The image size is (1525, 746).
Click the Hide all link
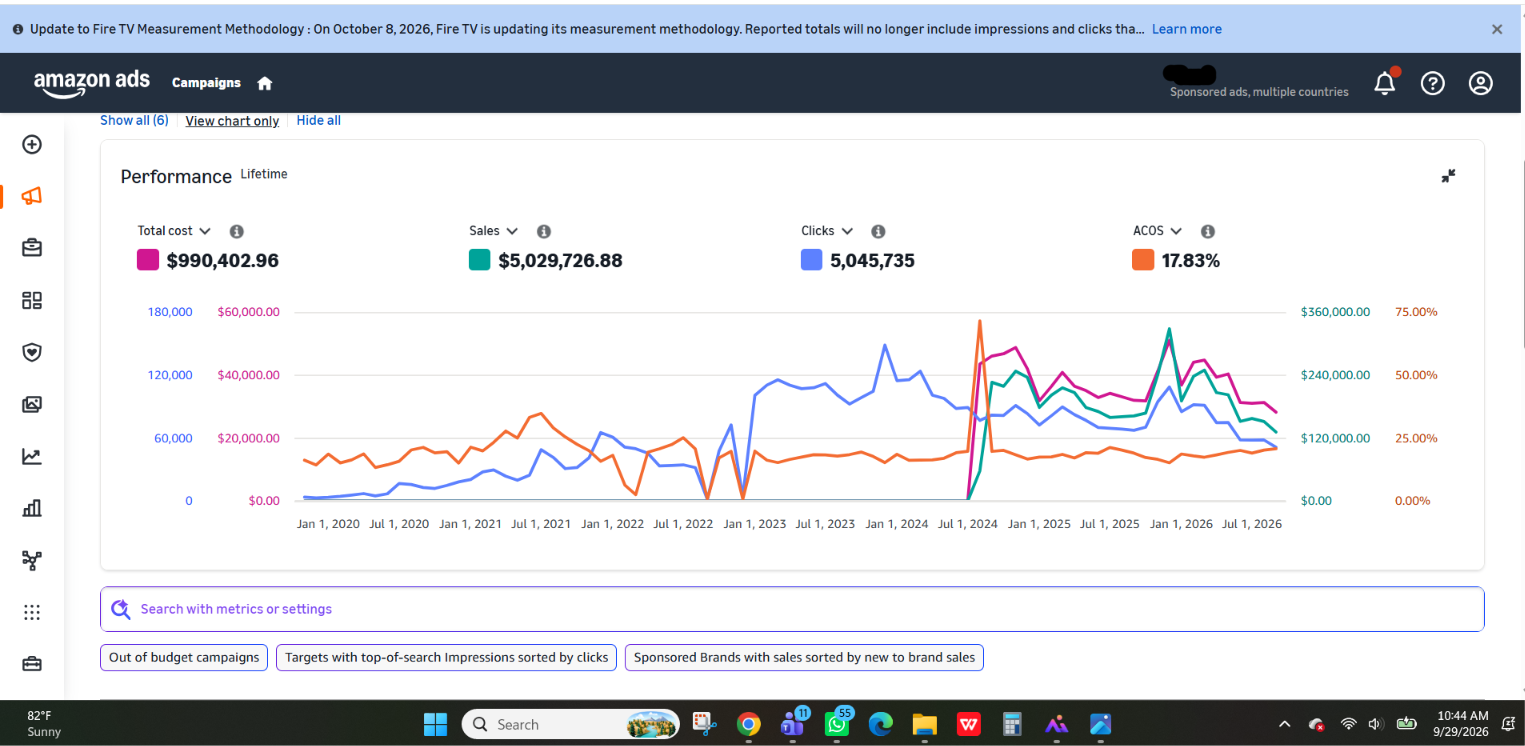(x=319, y=120)
